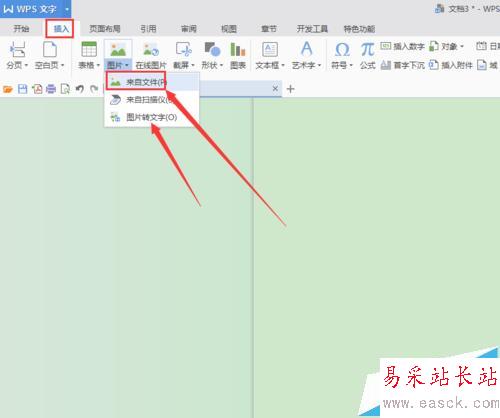Collapse the 图片 dropdown arrow
The width and height of the screenshot is (500, 418).
[x=127, y=65]
